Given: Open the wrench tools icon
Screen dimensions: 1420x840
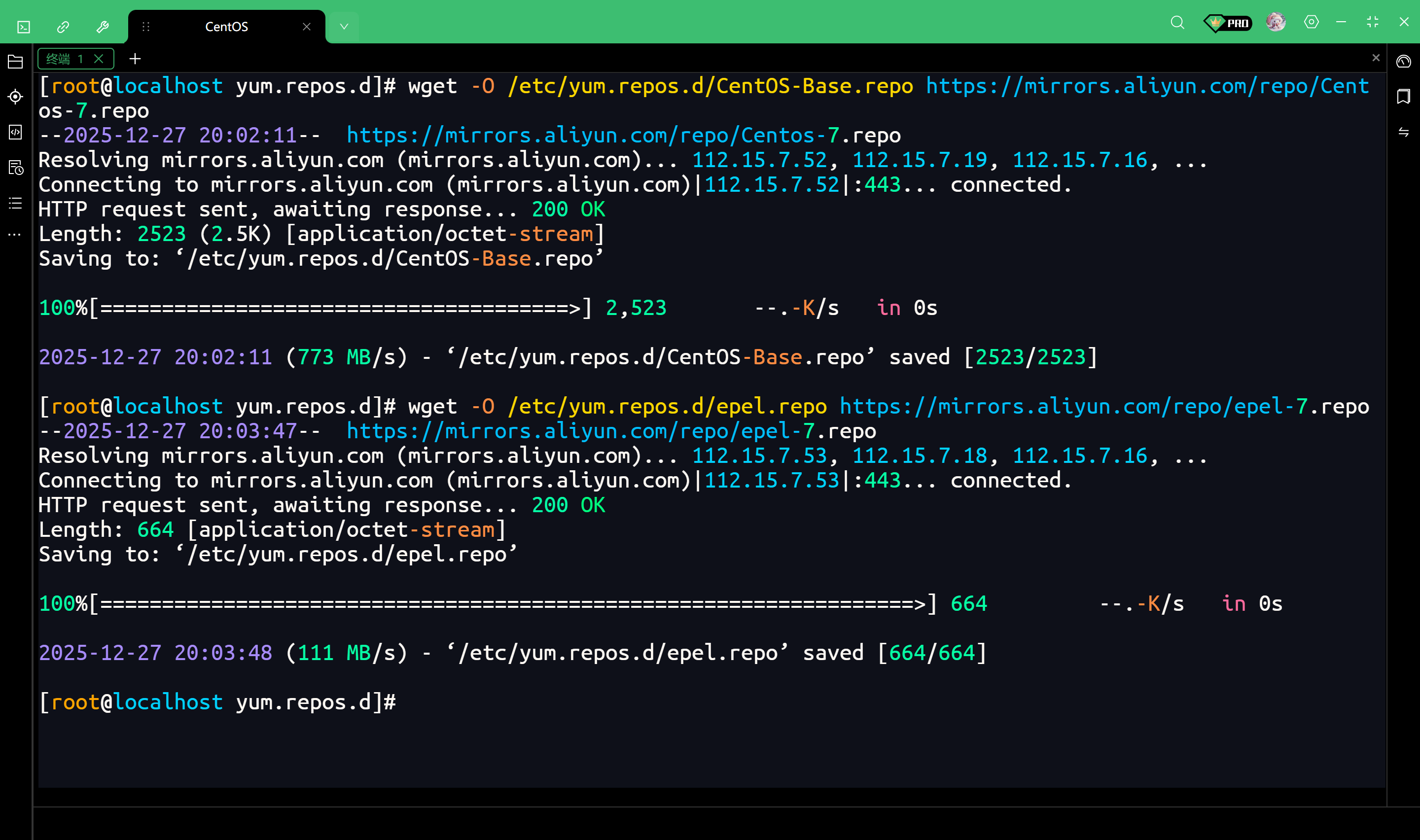Looking at the screenshot, I should click(x=103, y=27).
